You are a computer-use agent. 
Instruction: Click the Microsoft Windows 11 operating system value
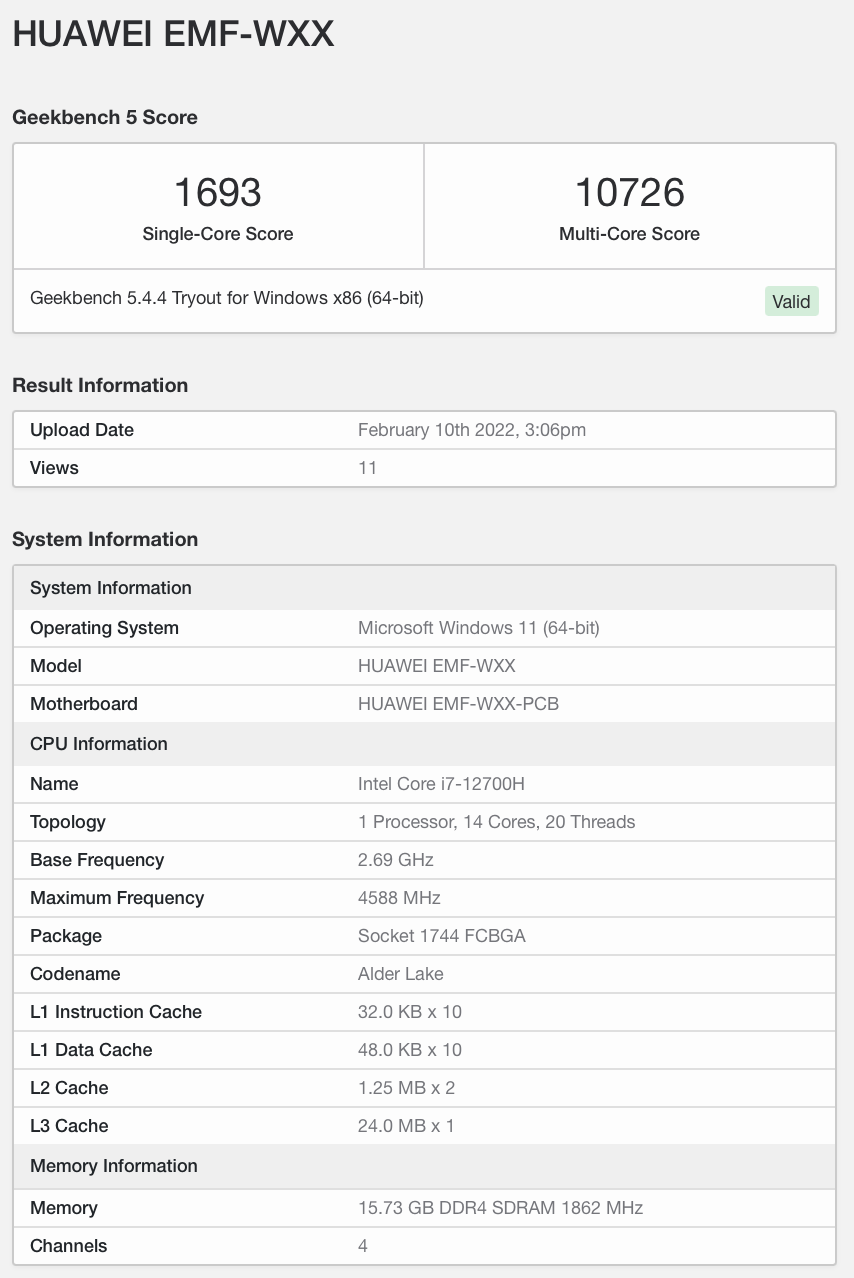pyautogui.click(x=478, y=628)
